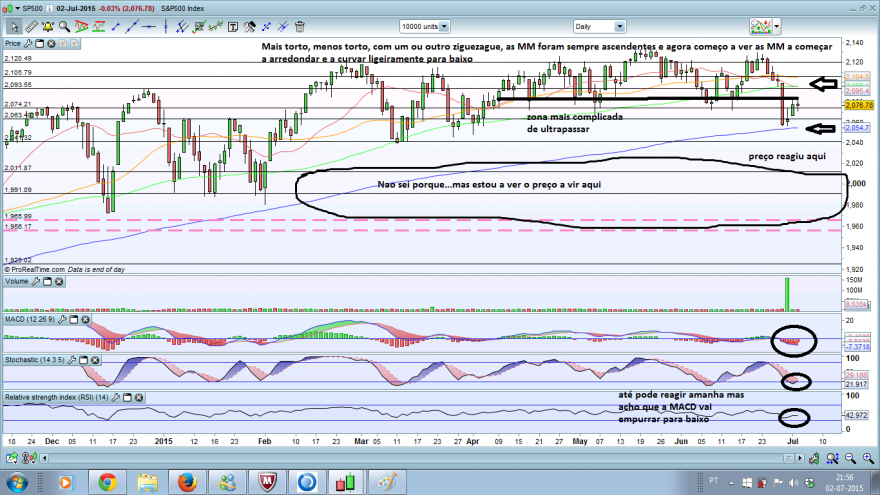Click the MACD (12 26 9) label
This screenshot has height=495, width=880.
pyautogui.click(x=30, y=319)
